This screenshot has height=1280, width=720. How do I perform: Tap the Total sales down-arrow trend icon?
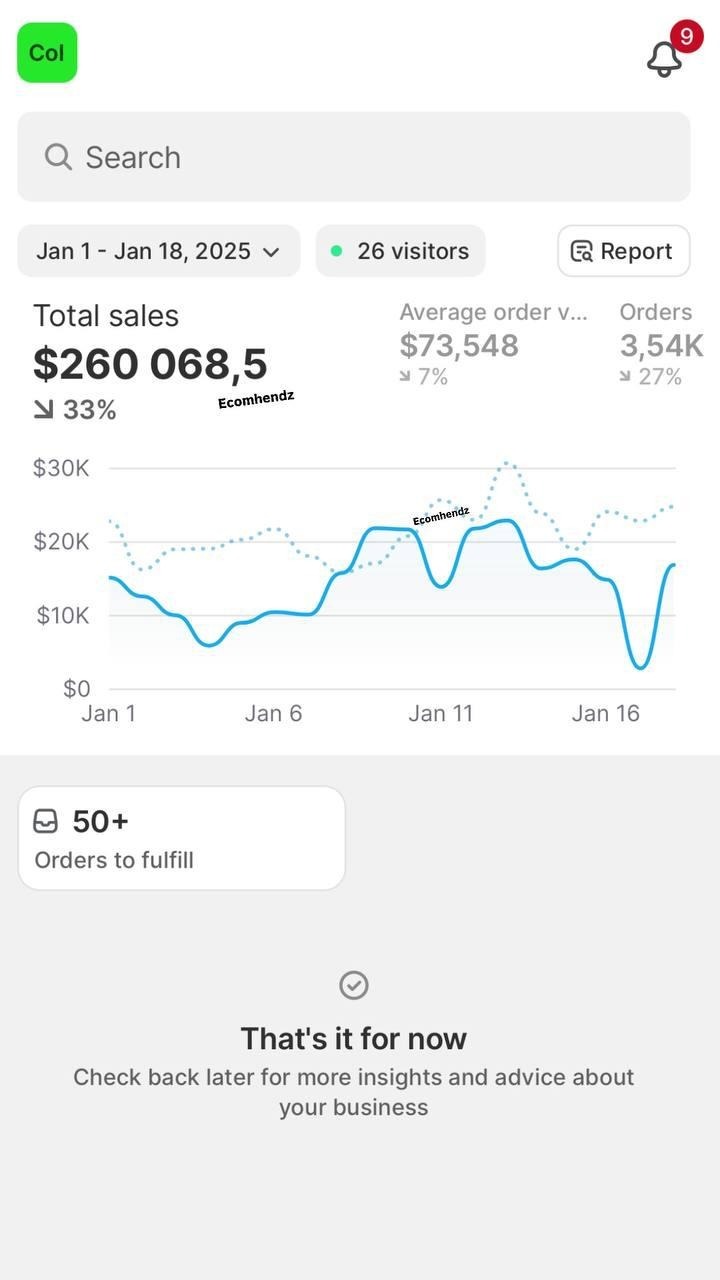[43, 410]
